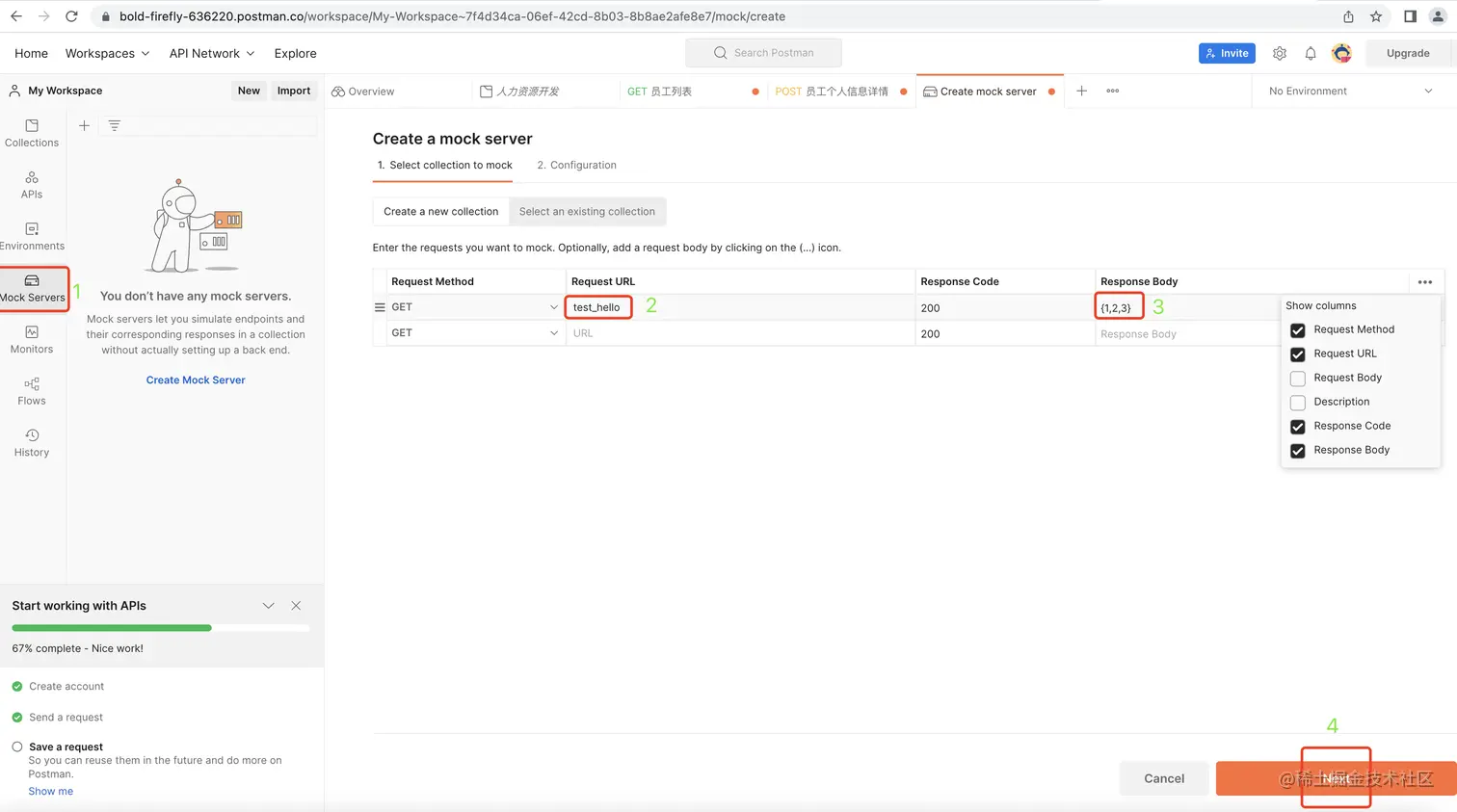Uncheck Response Code column checkbox
The width and height of the screenshot is (1457, 812).
[1298, 427]
